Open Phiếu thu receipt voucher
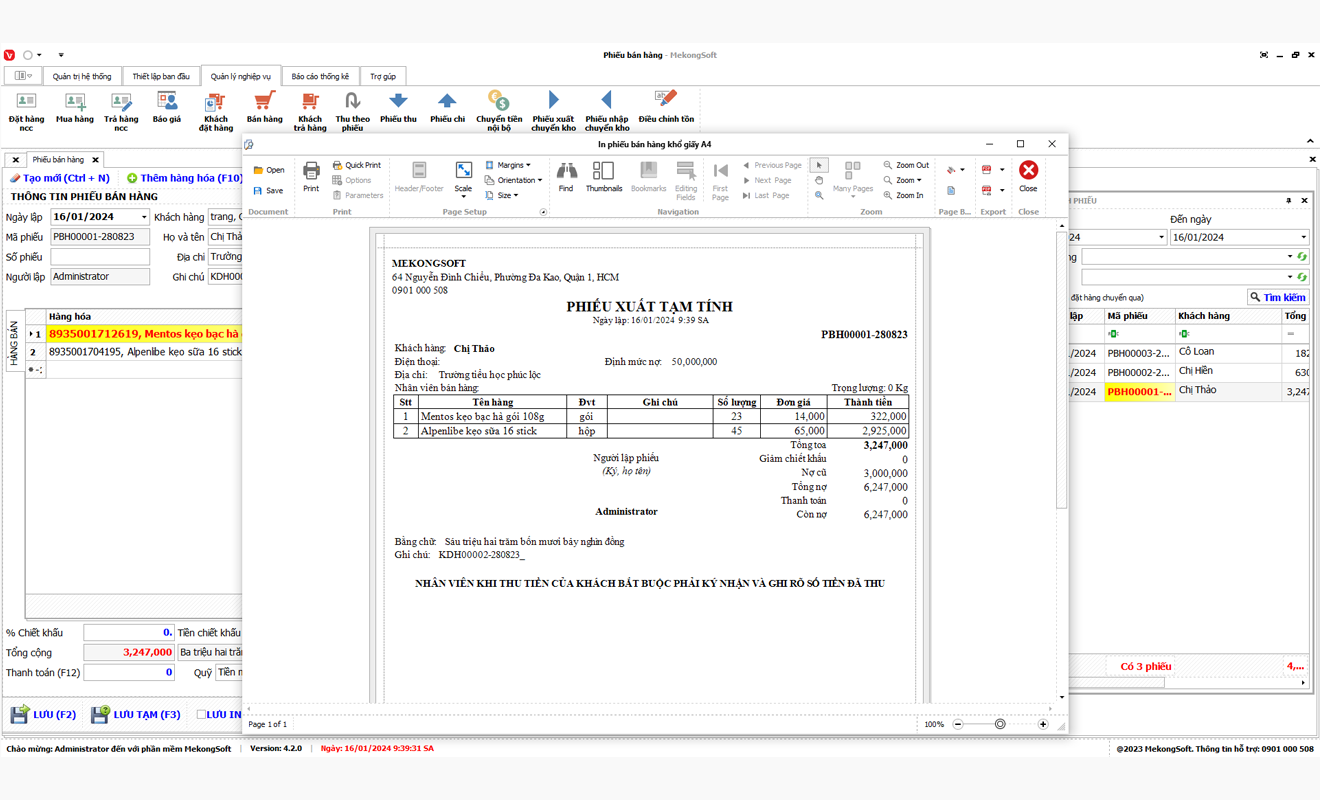 (x=398, y=108)
